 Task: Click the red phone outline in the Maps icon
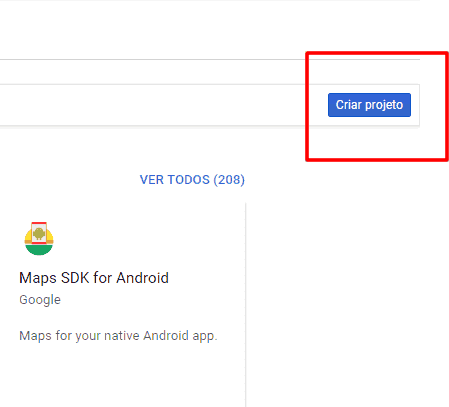[39, 233]
